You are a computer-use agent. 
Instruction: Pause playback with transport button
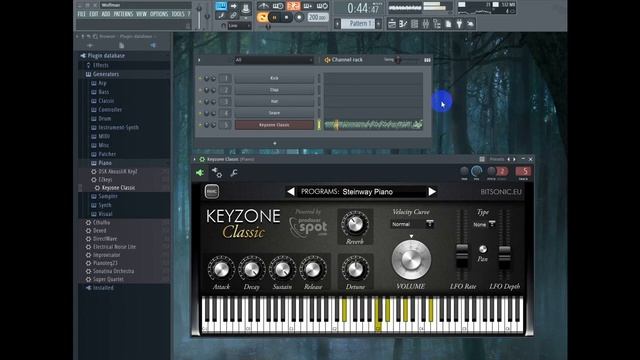coord(275,18)
